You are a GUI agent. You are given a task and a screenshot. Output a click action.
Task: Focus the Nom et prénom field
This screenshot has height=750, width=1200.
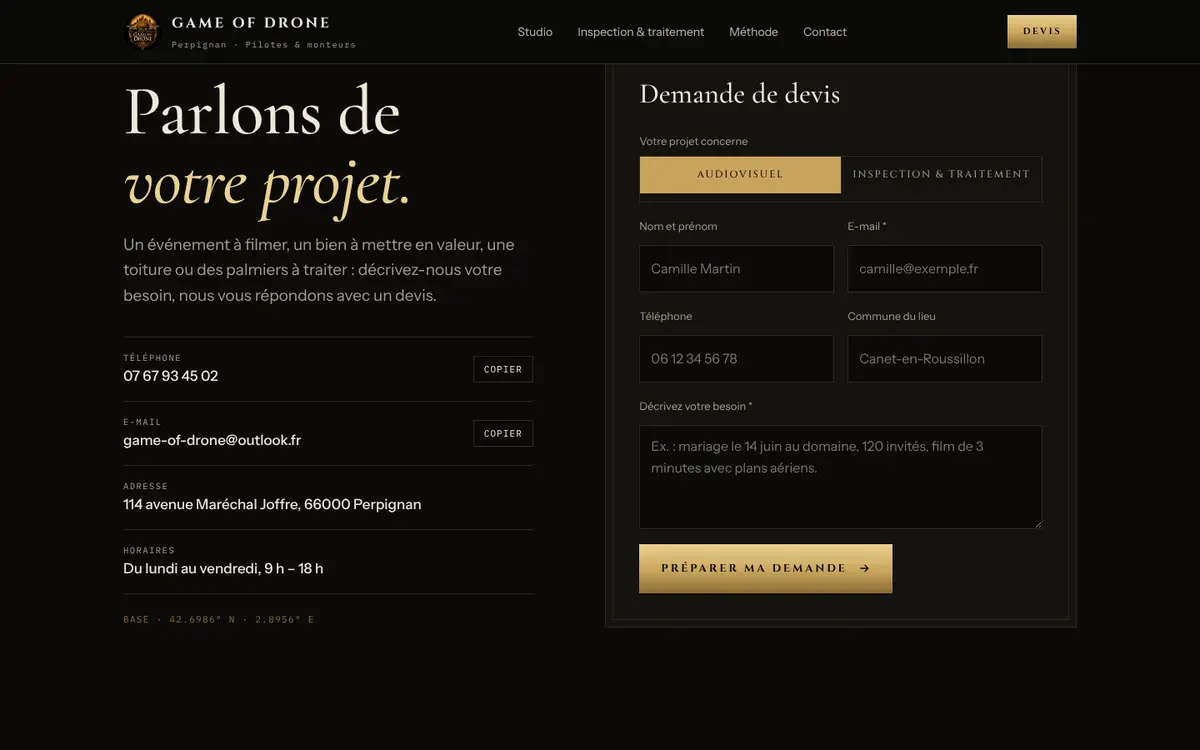(737, 269)
